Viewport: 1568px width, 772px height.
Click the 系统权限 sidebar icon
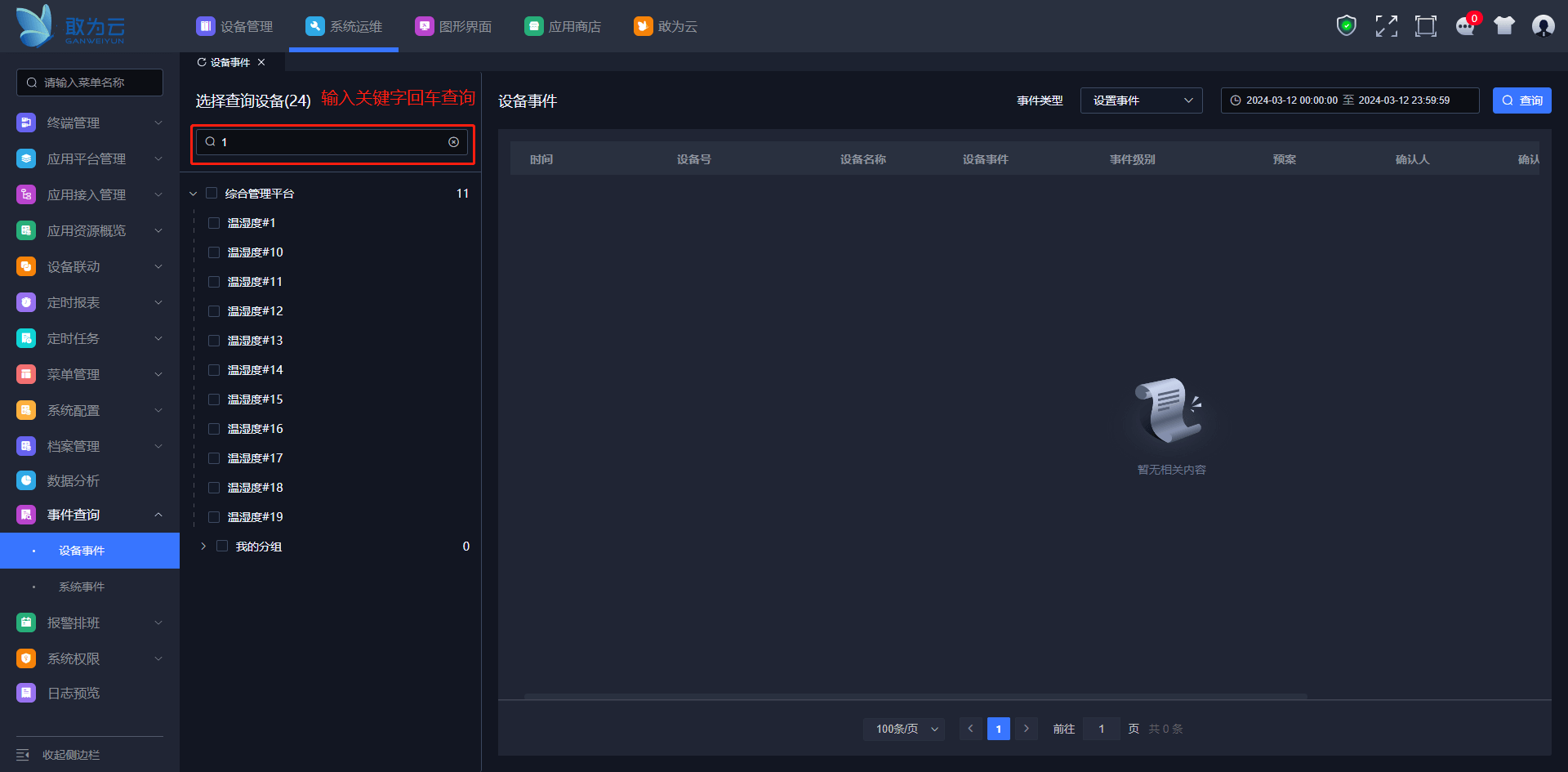pos(26,658)
